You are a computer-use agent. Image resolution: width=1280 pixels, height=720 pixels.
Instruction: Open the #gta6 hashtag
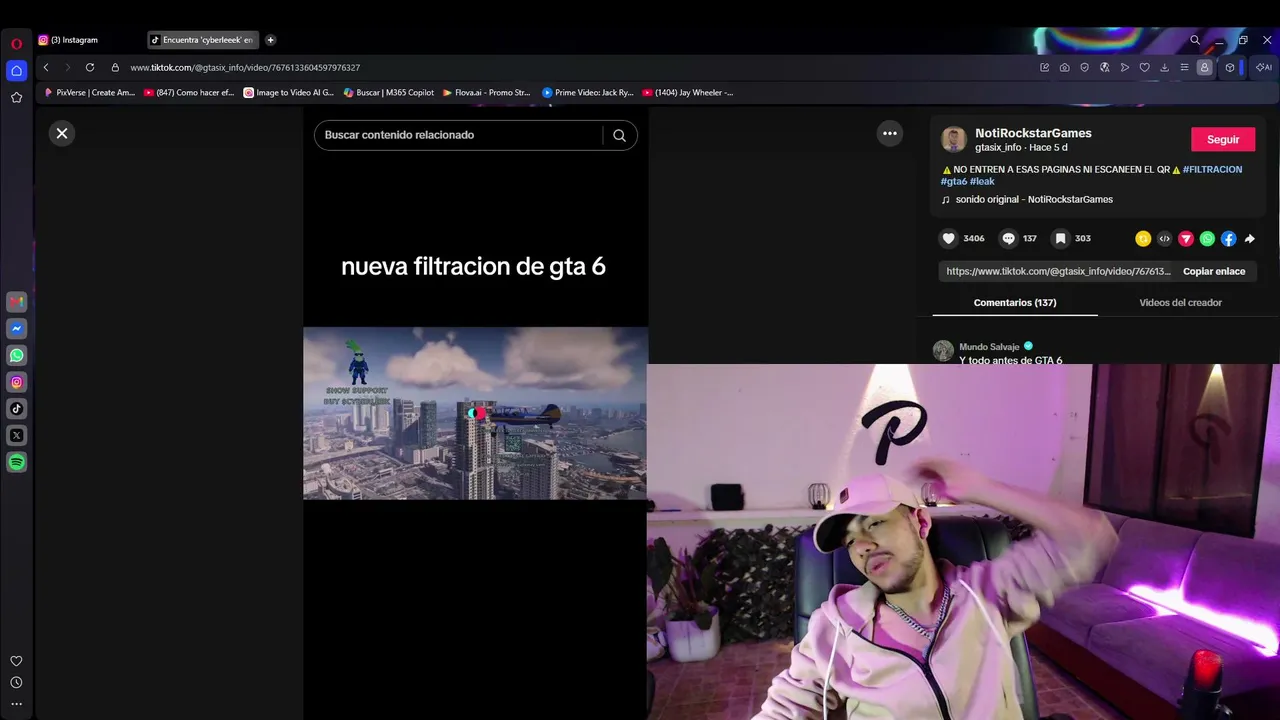click(x=953, y=181)
